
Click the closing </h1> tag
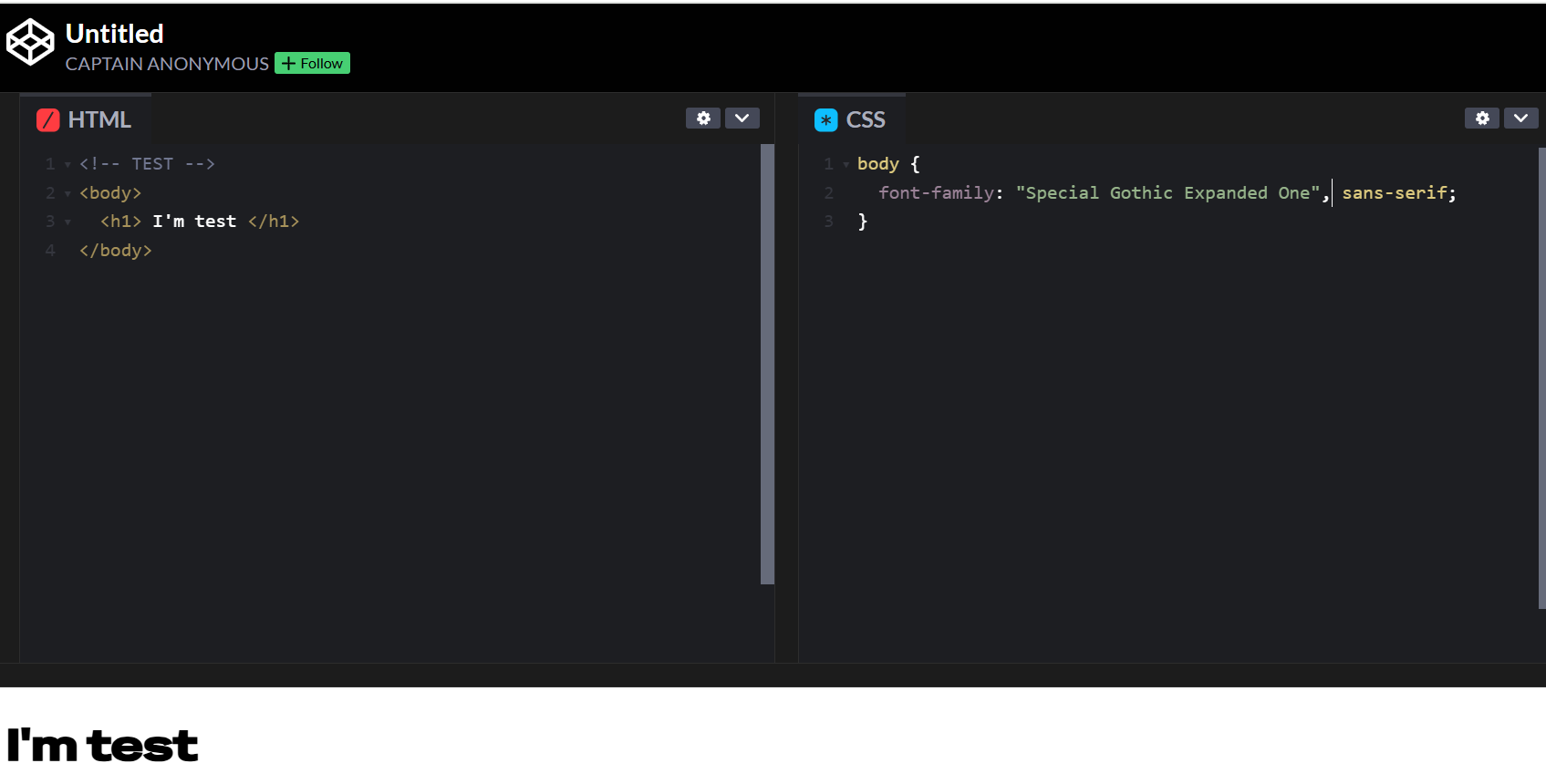274,222
